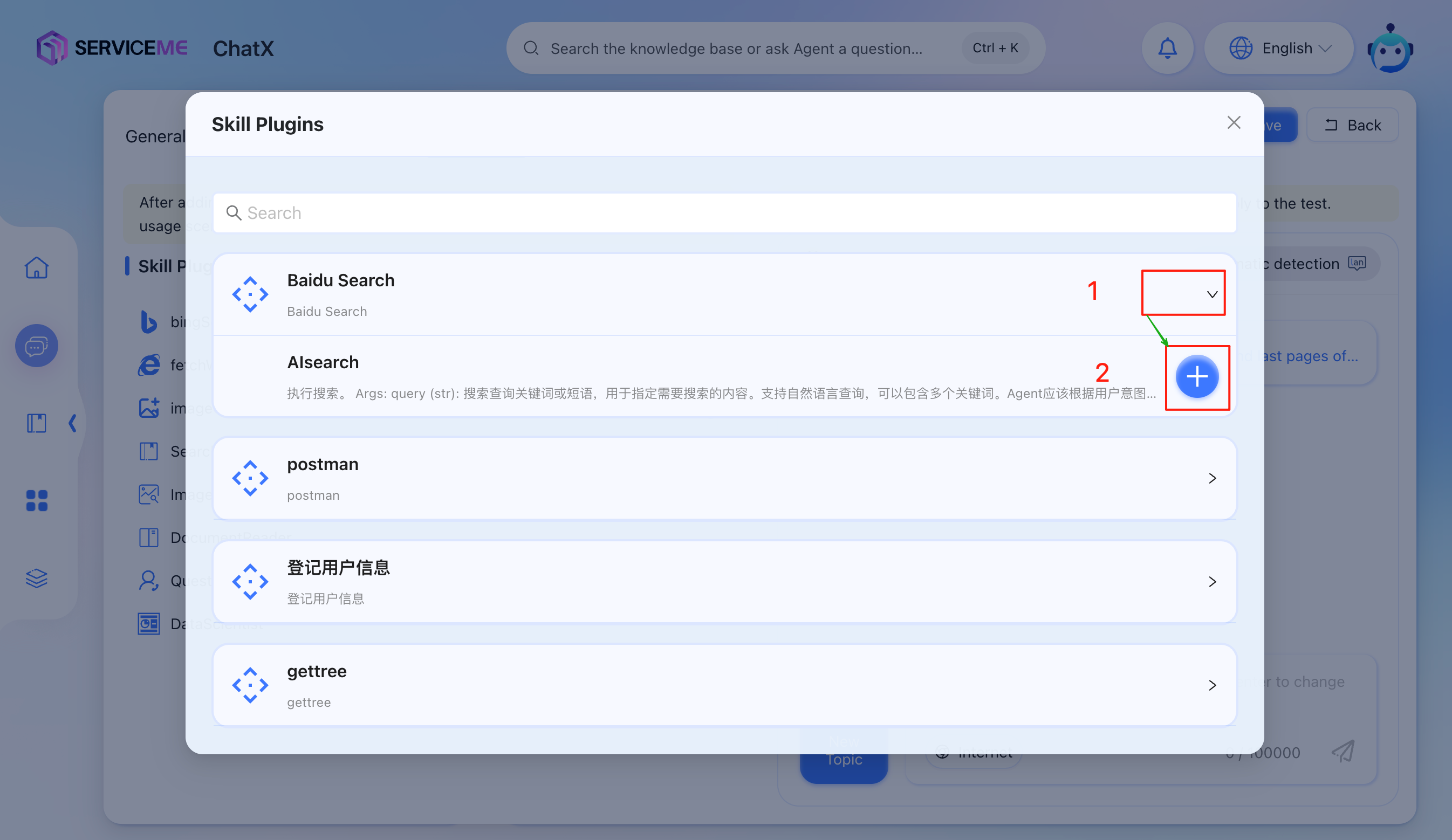Open the English language dropdown

(x=1278, y=49)
